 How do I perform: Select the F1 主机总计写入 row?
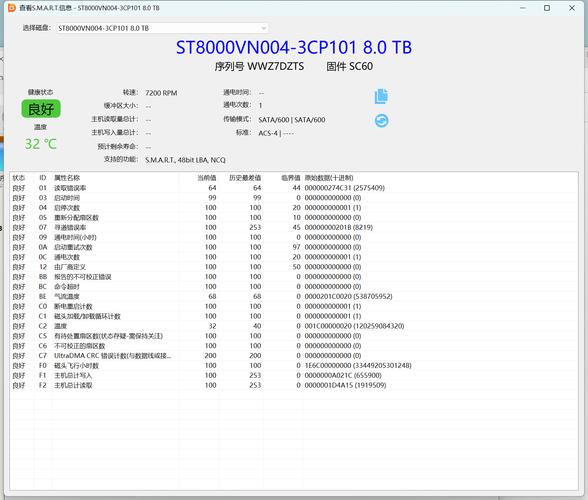294,375
